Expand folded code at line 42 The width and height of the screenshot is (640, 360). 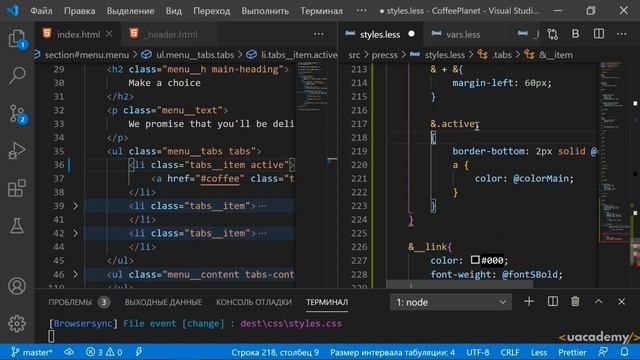click(x=76, y=233)
